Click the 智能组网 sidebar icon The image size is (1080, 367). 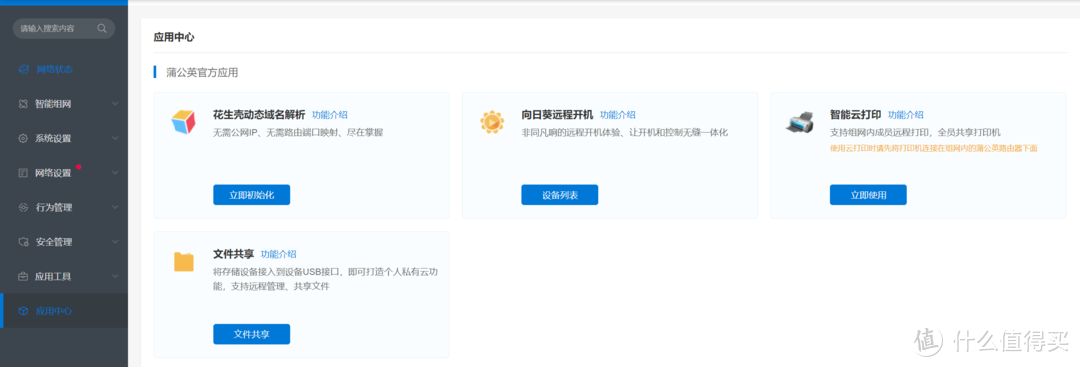23,104
